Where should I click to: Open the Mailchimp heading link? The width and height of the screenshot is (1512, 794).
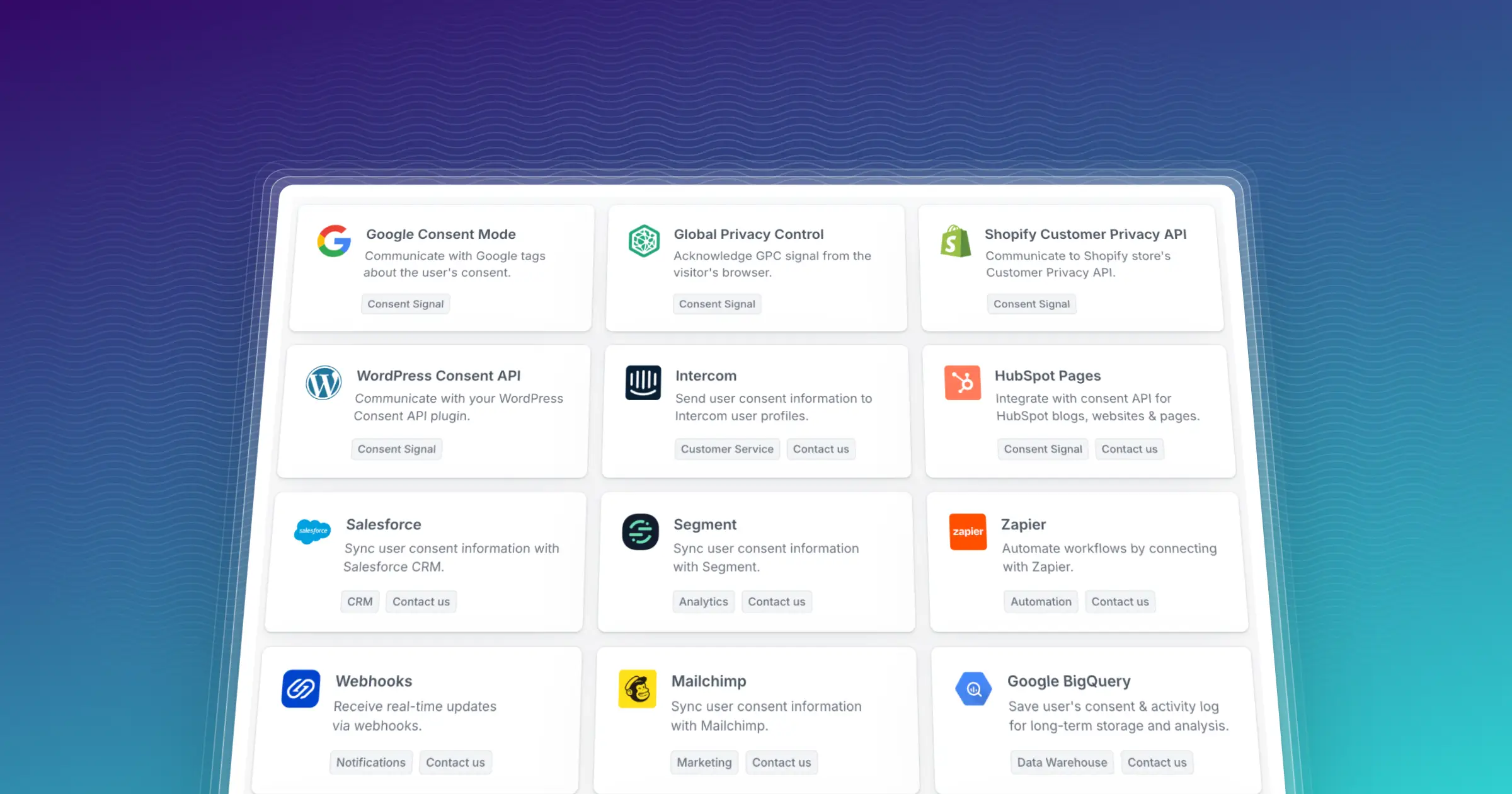click(x=708, y=681)
